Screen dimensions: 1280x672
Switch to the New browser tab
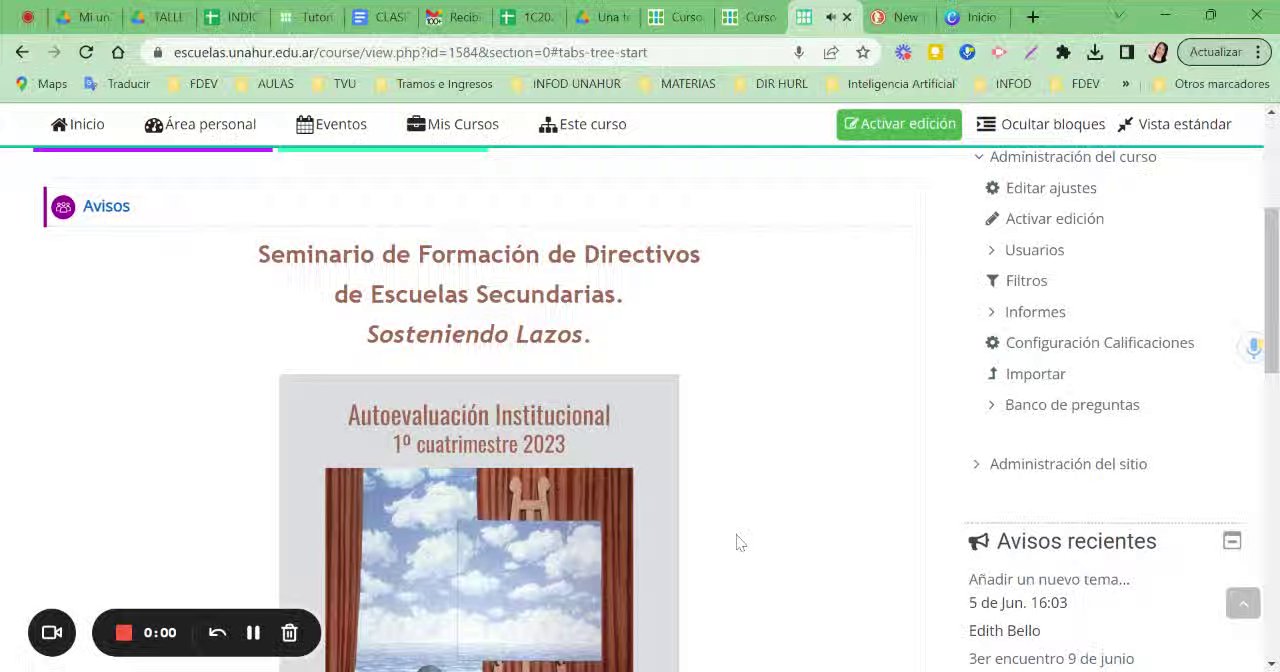(x=901, y=17)
